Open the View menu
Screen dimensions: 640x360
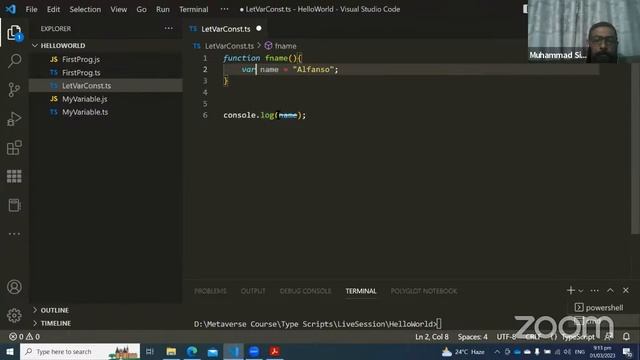pyautogui.click(x=118, y=9)
